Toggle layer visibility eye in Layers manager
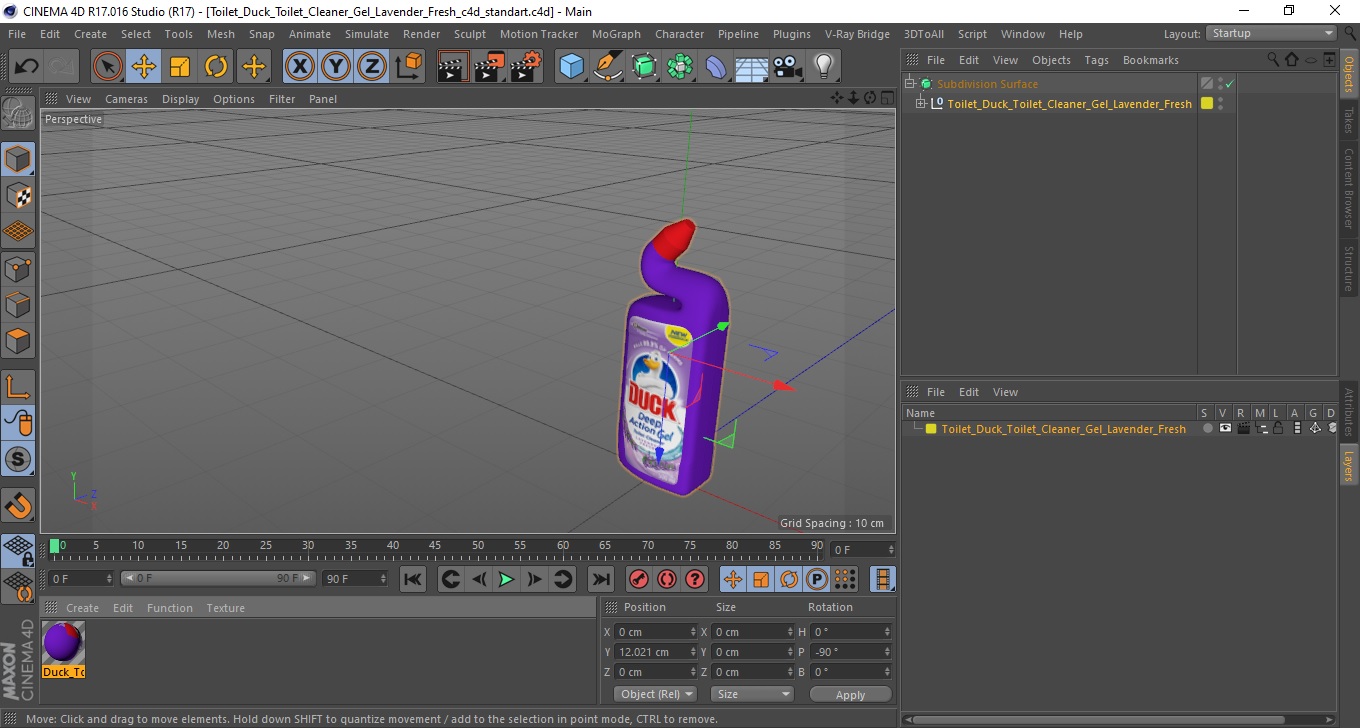 tap(1224, 428)
